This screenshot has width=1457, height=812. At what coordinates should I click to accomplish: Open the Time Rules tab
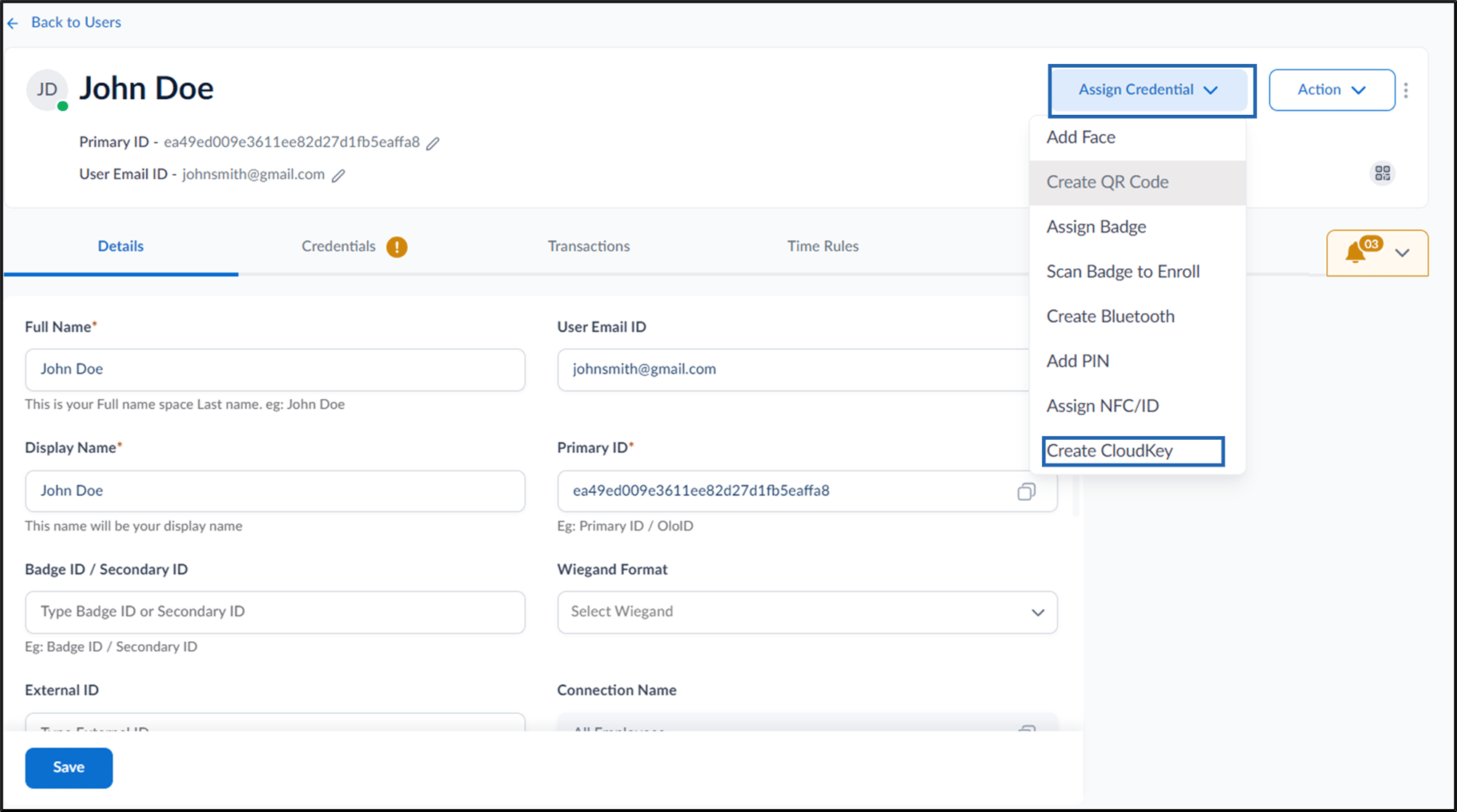(823, 246)
